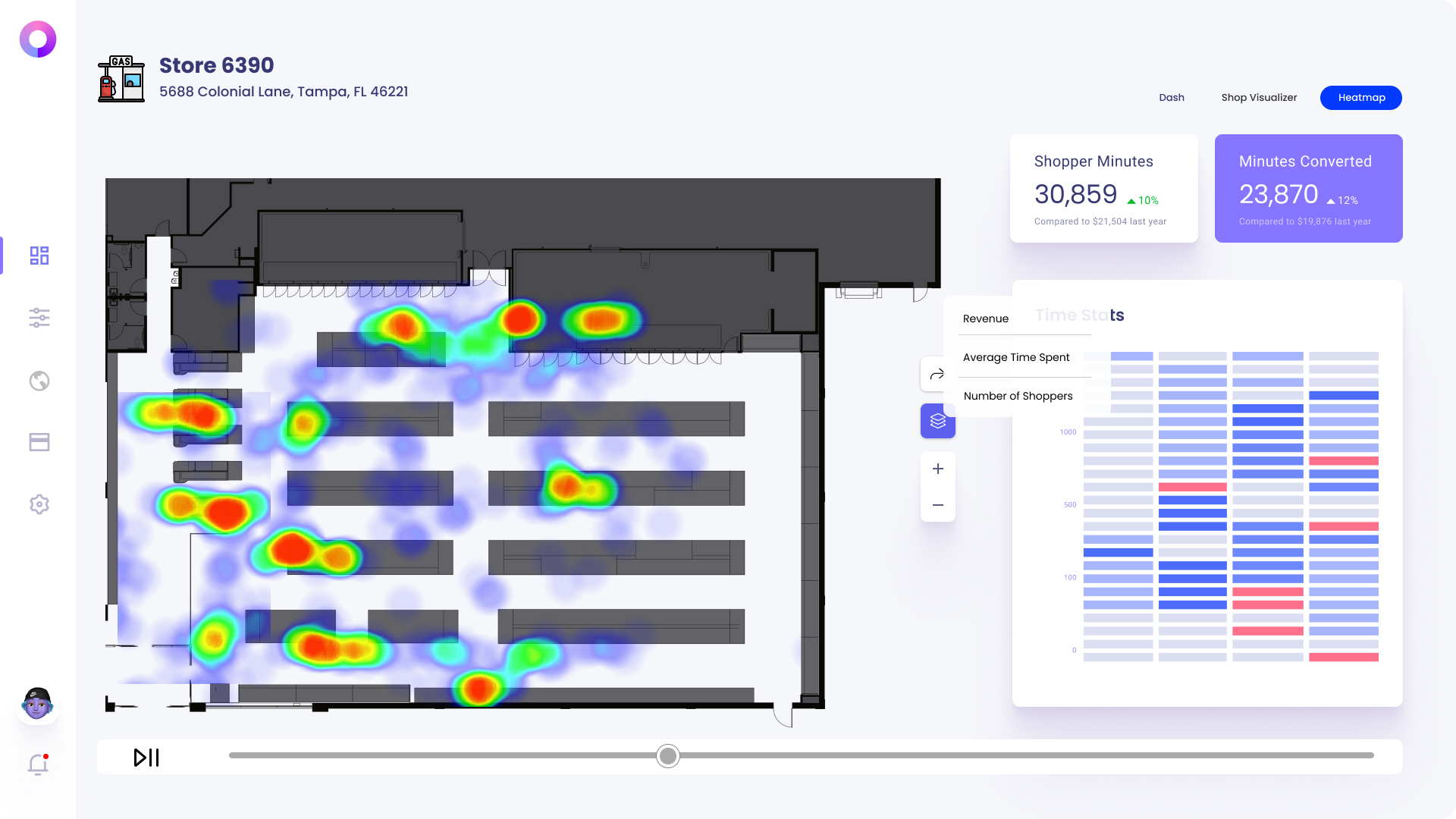Screen dimensions: 1456x819
Task: Select Average Time Spent option
Action: (x=1015, y=357)
